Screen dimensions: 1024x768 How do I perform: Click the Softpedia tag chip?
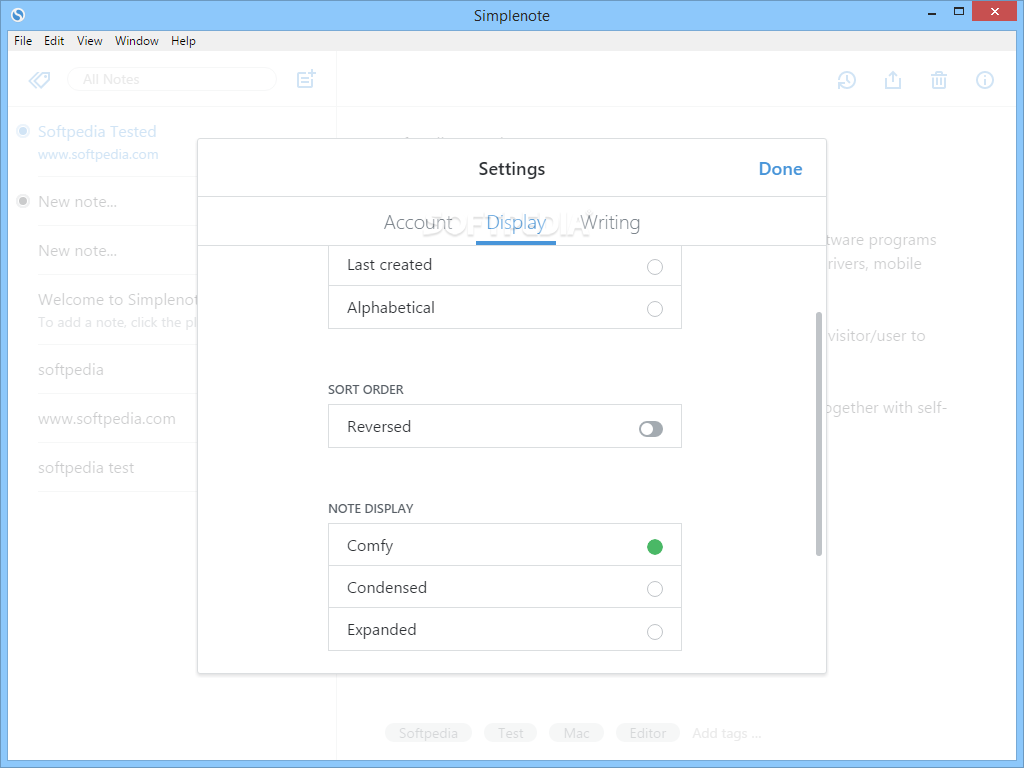click(x=428, y=733)
